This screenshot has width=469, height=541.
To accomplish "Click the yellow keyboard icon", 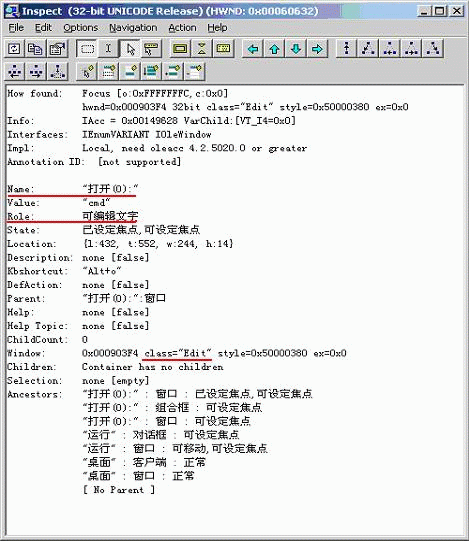I will click(223, 49).
